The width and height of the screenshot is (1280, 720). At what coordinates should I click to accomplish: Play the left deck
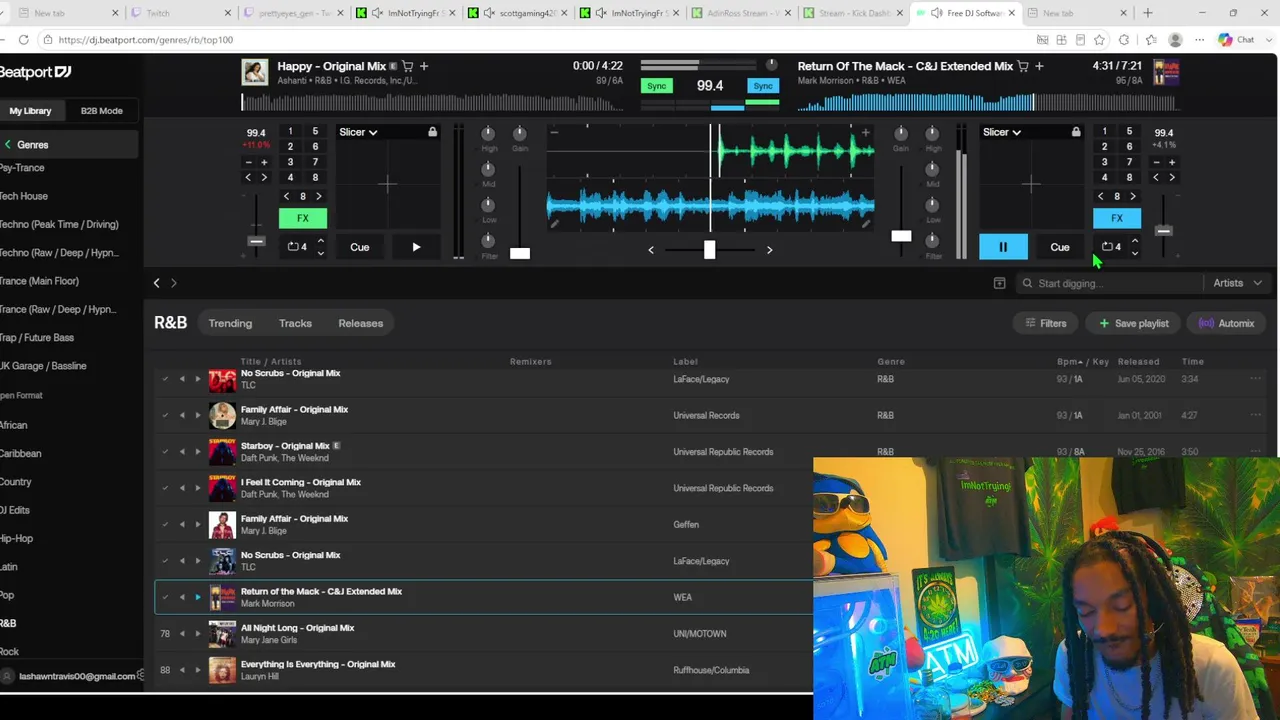point(416,247)
